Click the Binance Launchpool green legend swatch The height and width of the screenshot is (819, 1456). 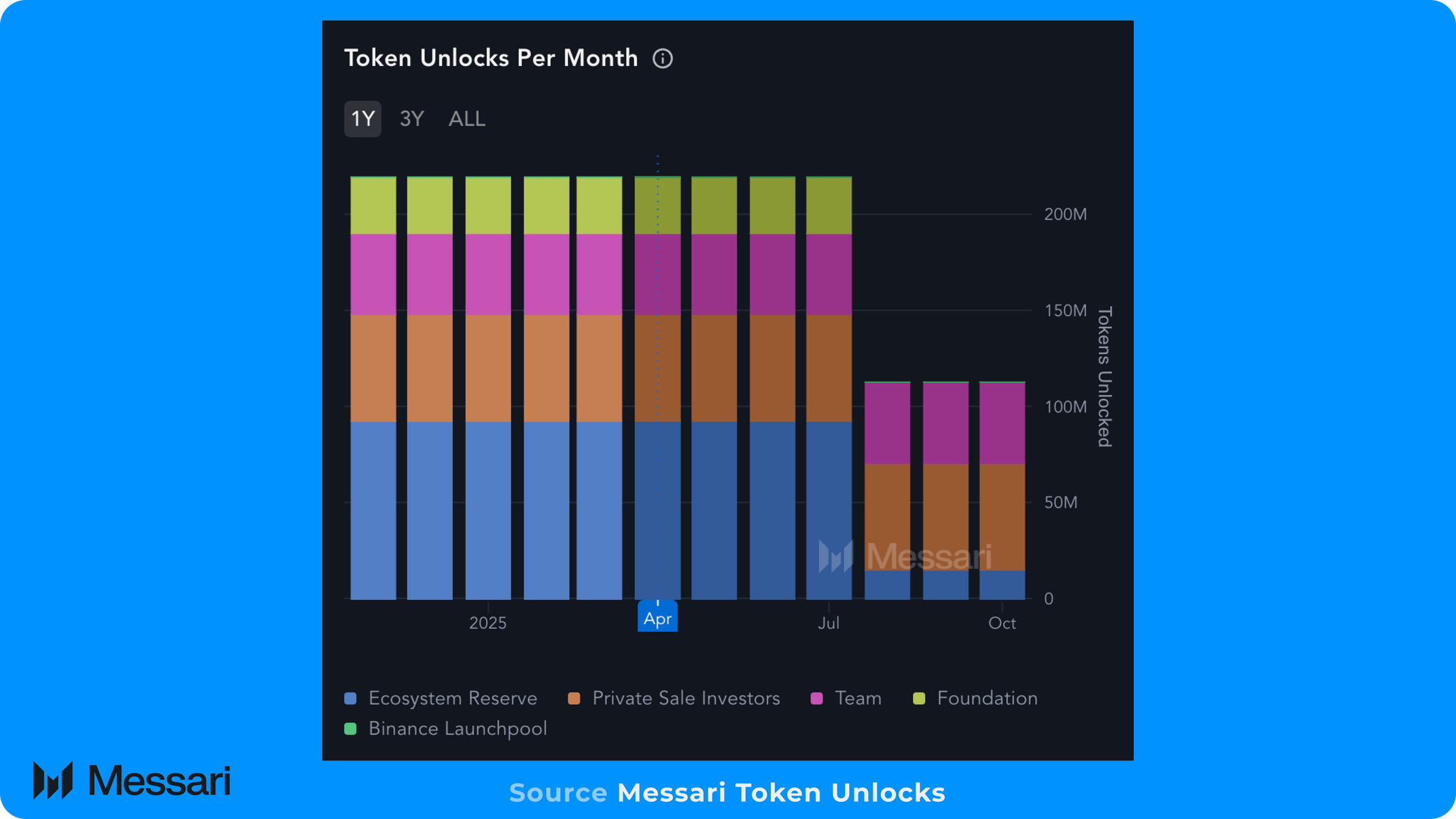(x=351, y=729)
